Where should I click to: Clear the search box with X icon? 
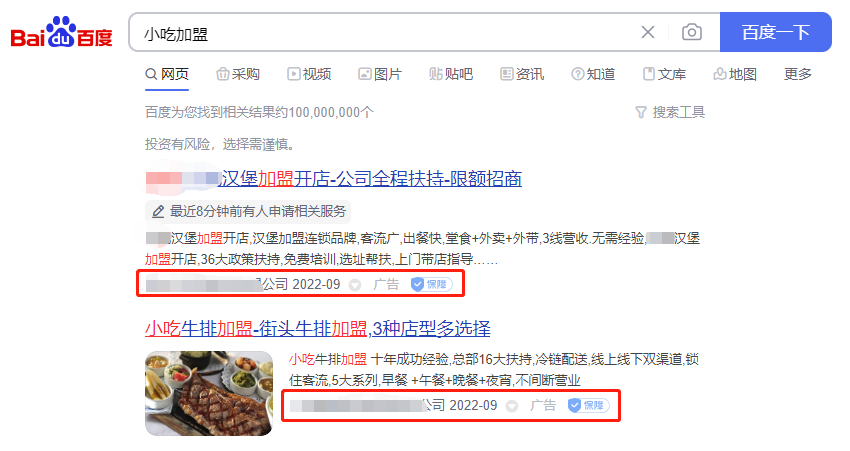point(648,33)
